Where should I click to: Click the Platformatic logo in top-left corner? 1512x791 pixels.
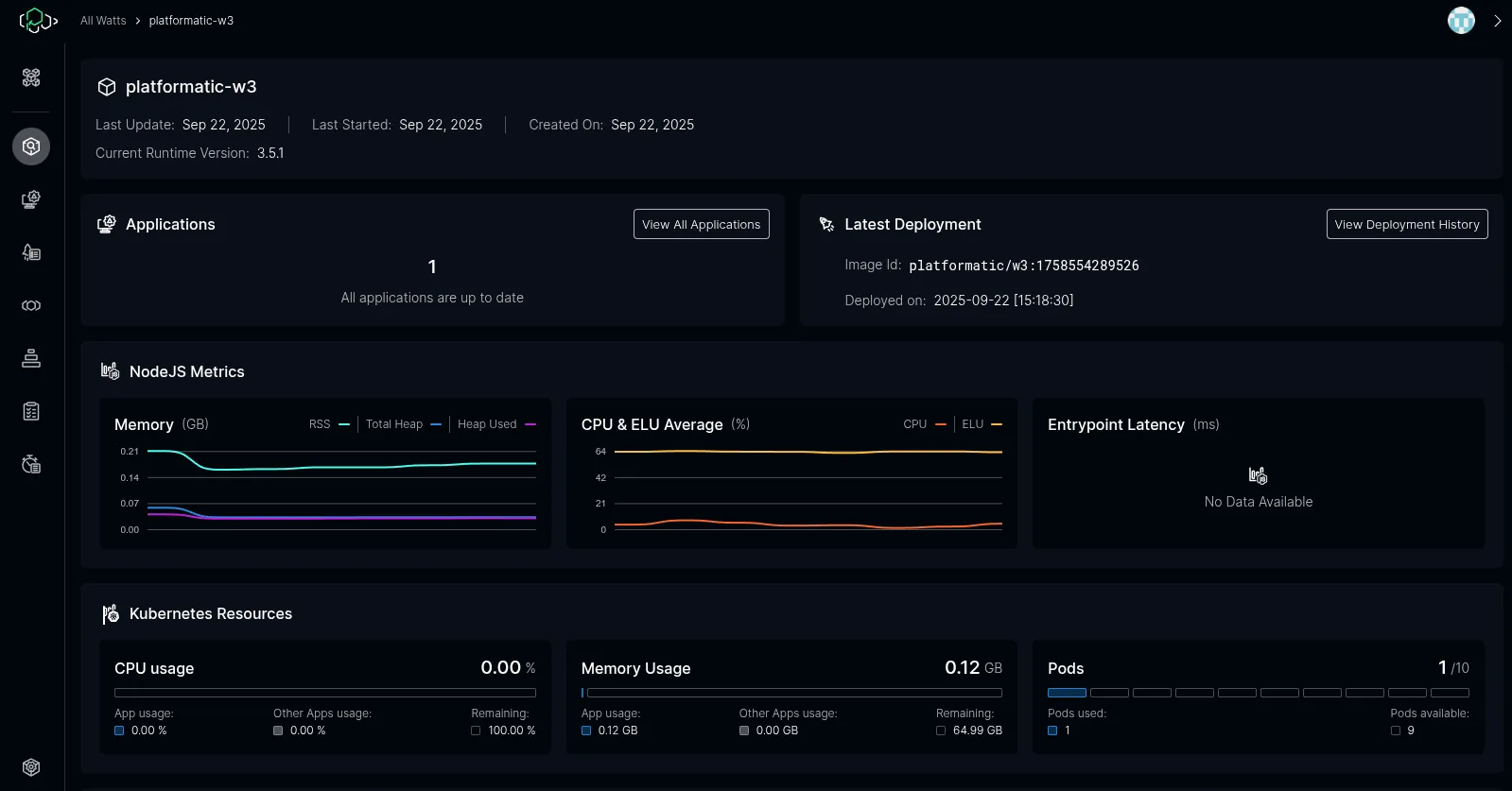(x=38, y=20)
